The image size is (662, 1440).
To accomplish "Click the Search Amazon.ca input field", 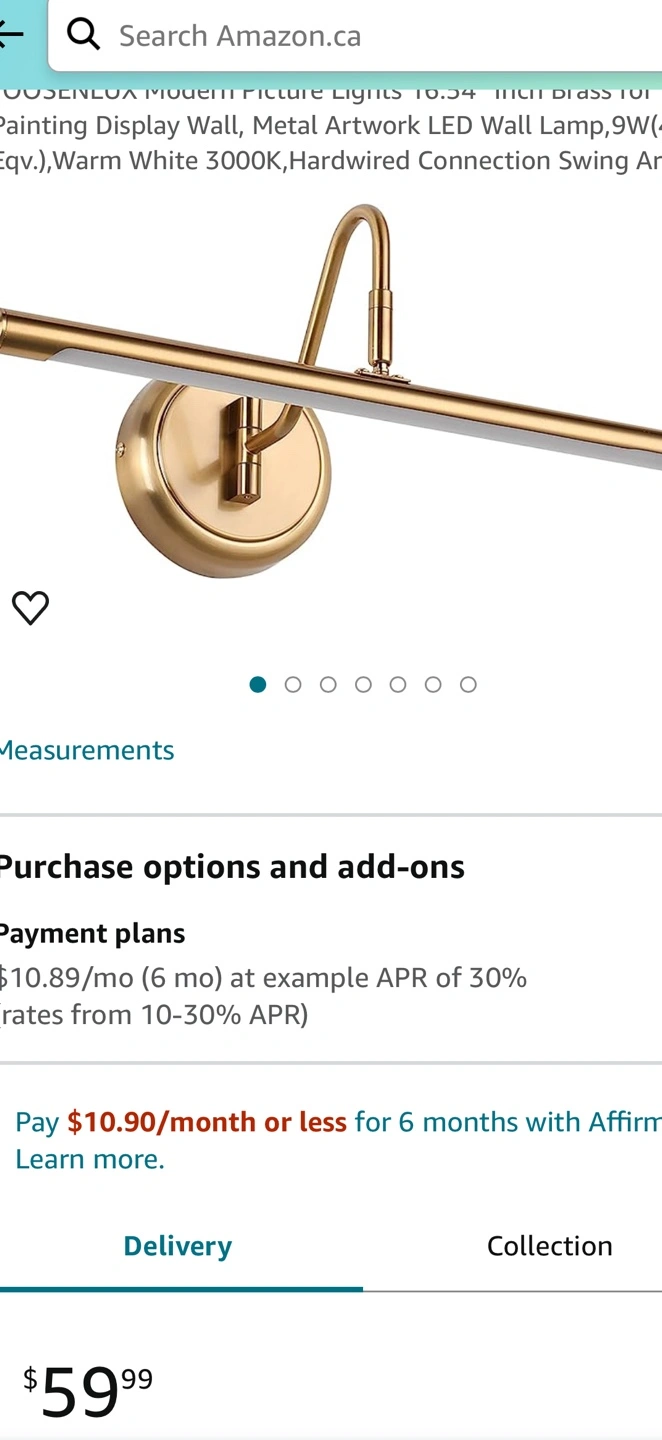I will [380, 36].
